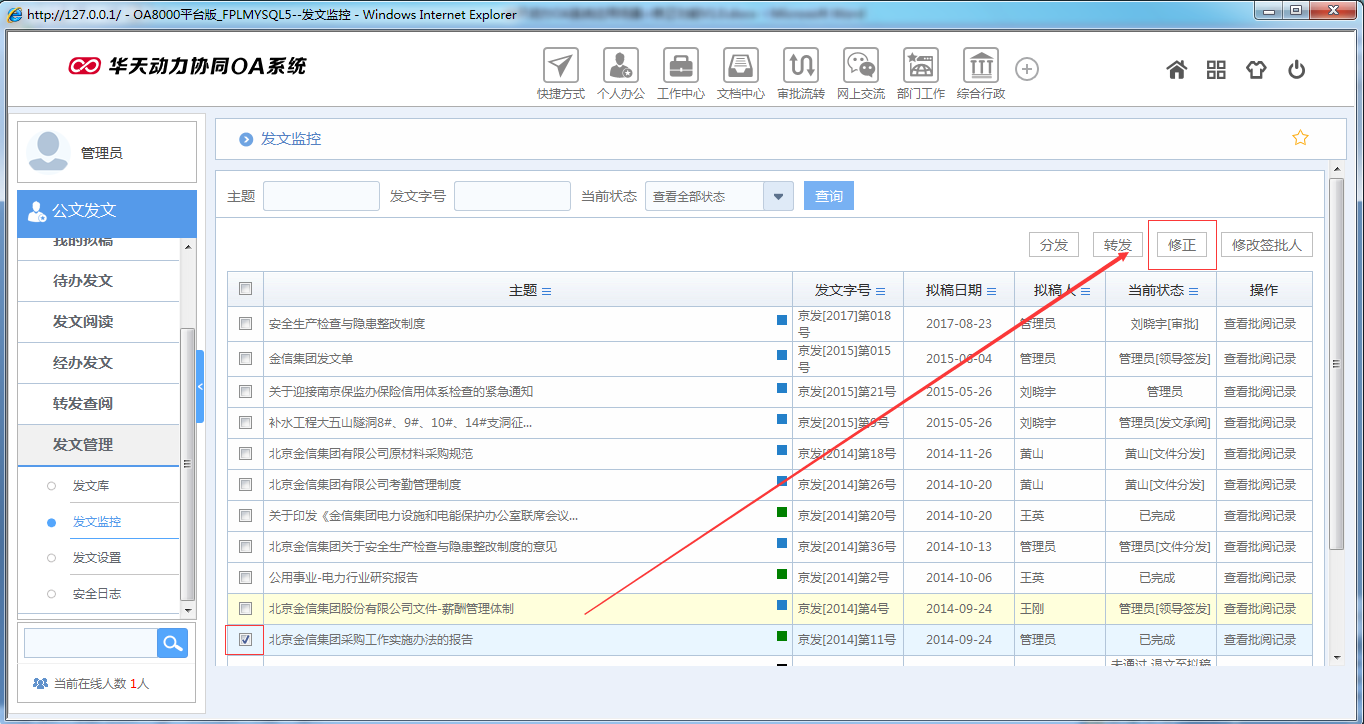Click the sidebar search magnifier icon
1364x724 pixels.
click(171, 642)
